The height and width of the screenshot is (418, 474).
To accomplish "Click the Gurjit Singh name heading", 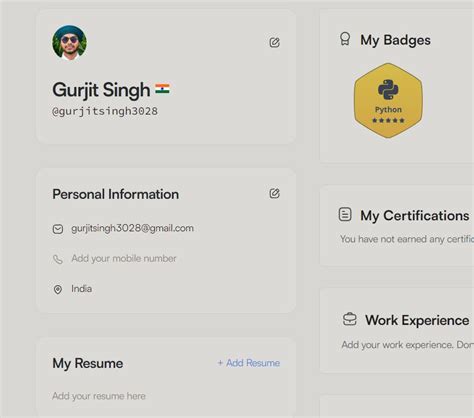I will pos(101,90).
